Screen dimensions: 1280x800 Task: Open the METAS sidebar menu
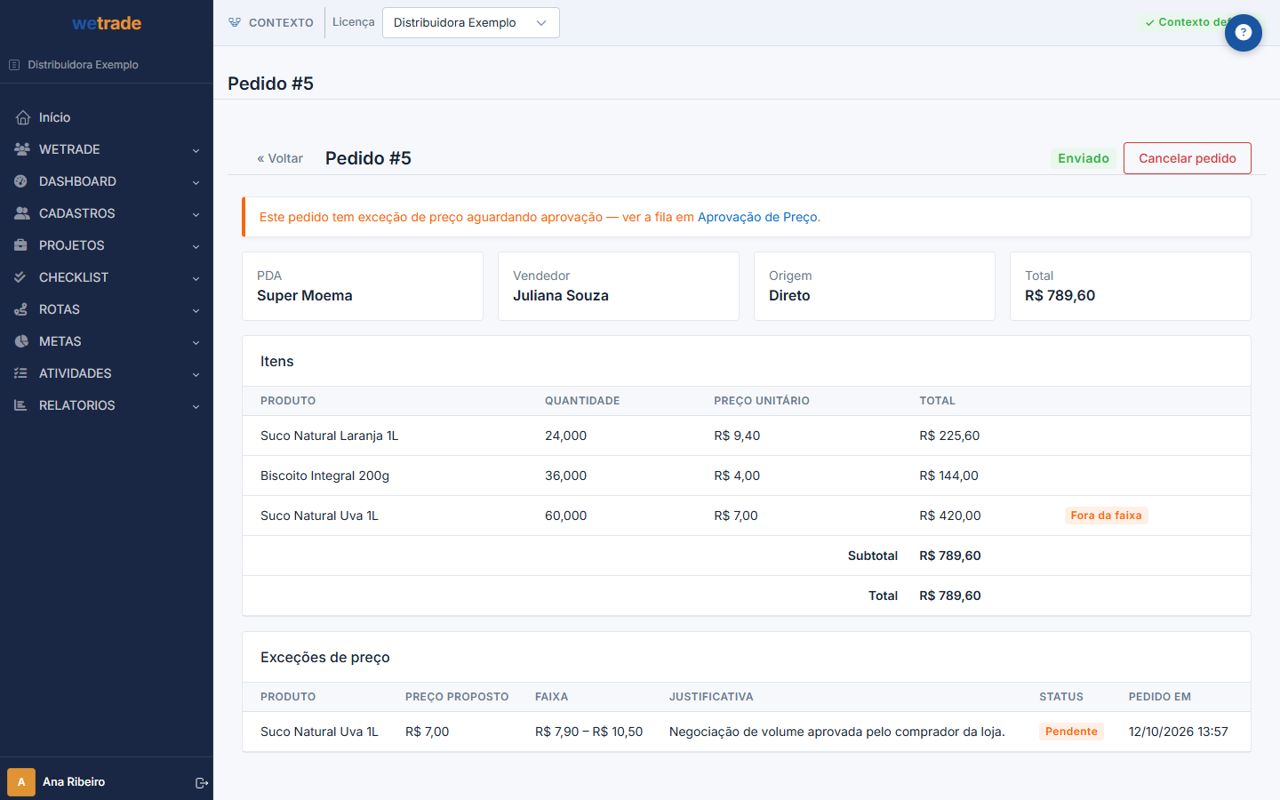pos(106,341)
